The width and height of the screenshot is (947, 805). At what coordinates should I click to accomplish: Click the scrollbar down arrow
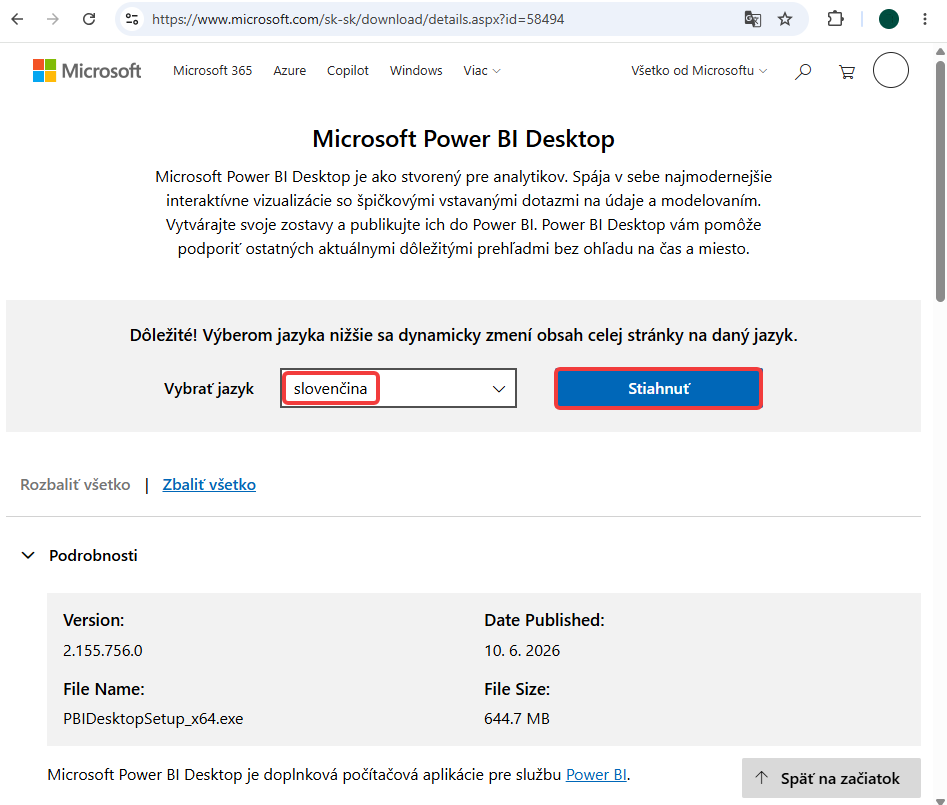[940, 800]
